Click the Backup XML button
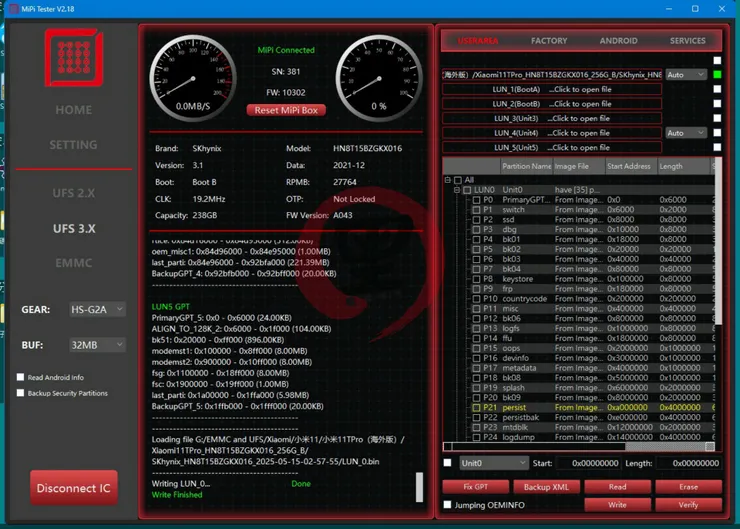 click(546, 487)
